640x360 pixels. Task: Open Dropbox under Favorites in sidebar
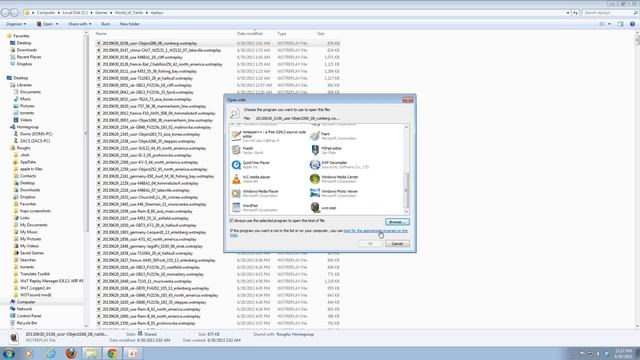[24, 64]
